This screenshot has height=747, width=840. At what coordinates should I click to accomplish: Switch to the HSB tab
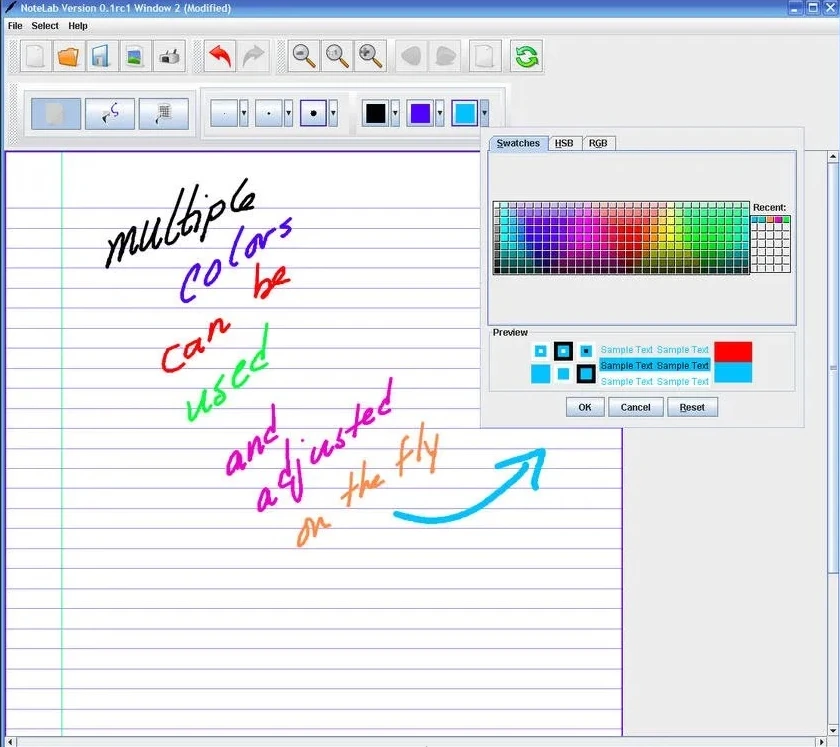[564, 143]
